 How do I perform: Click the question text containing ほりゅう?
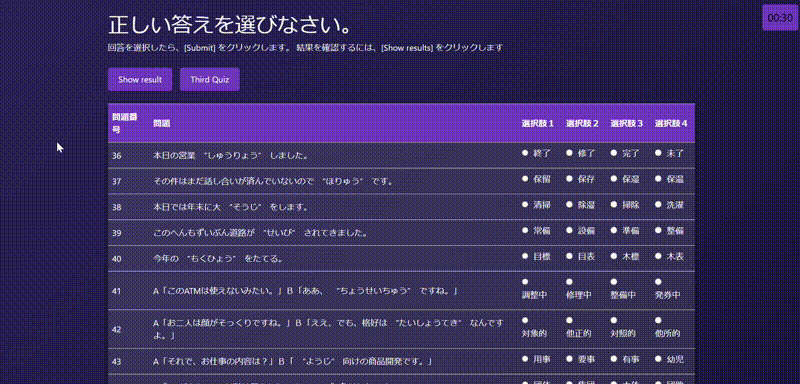(x=273, y=181)
